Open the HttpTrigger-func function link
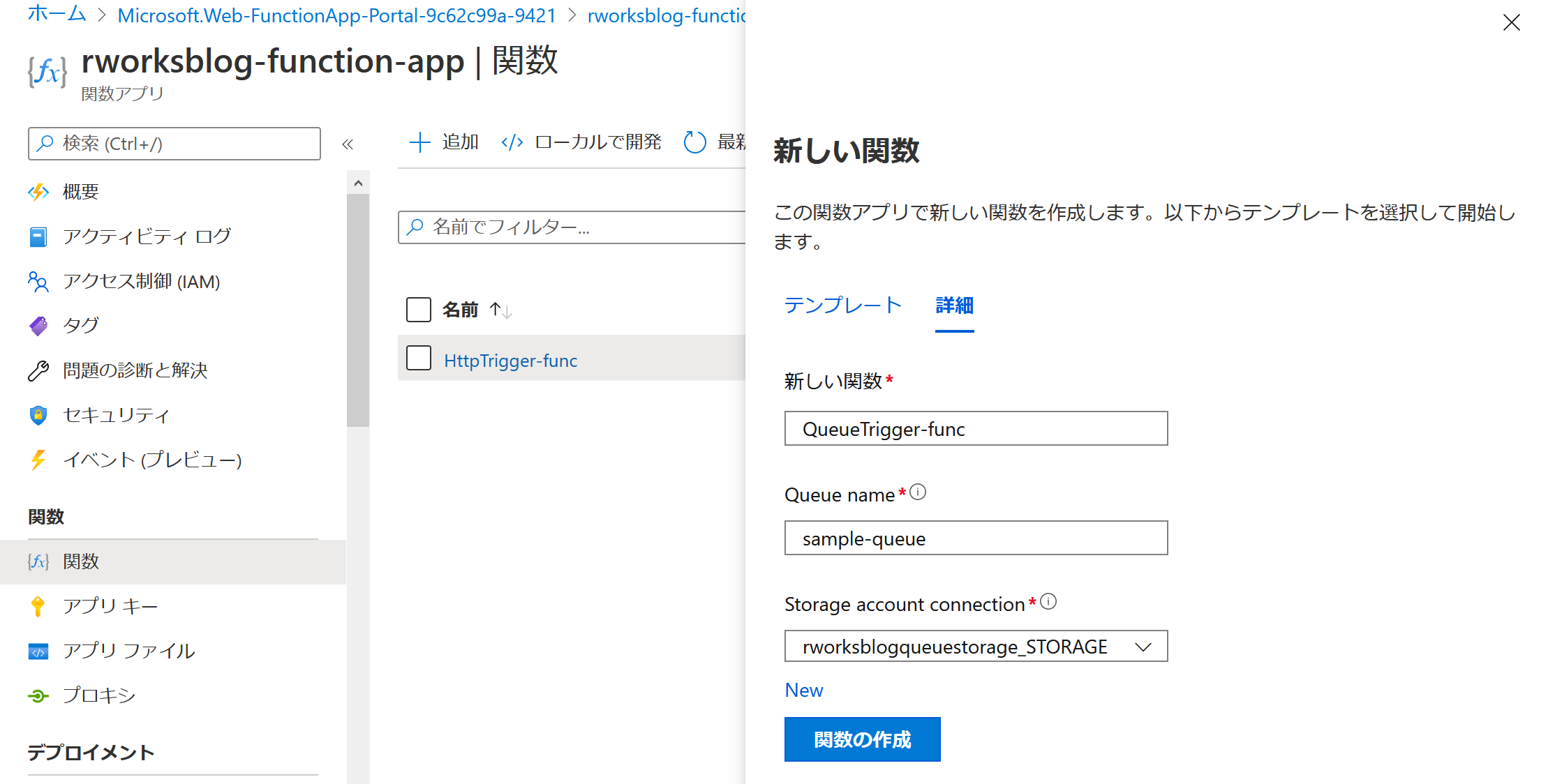The width and height of the screenshot is (1562, 784). point(511,361)
